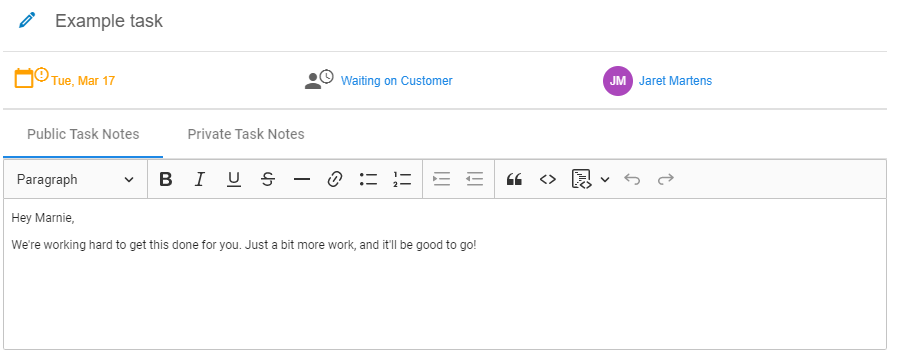Viewport: 915px width, 362px height.
Task: Insert a horizontal rule line
Action: point(301,179)
